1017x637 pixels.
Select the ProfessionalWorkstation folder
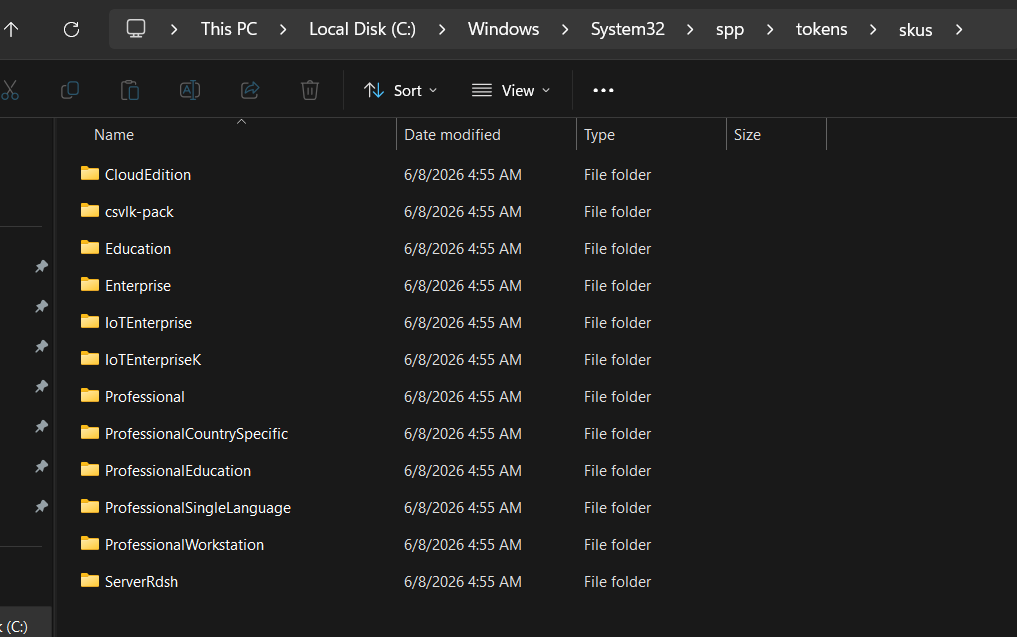(184, 544)
